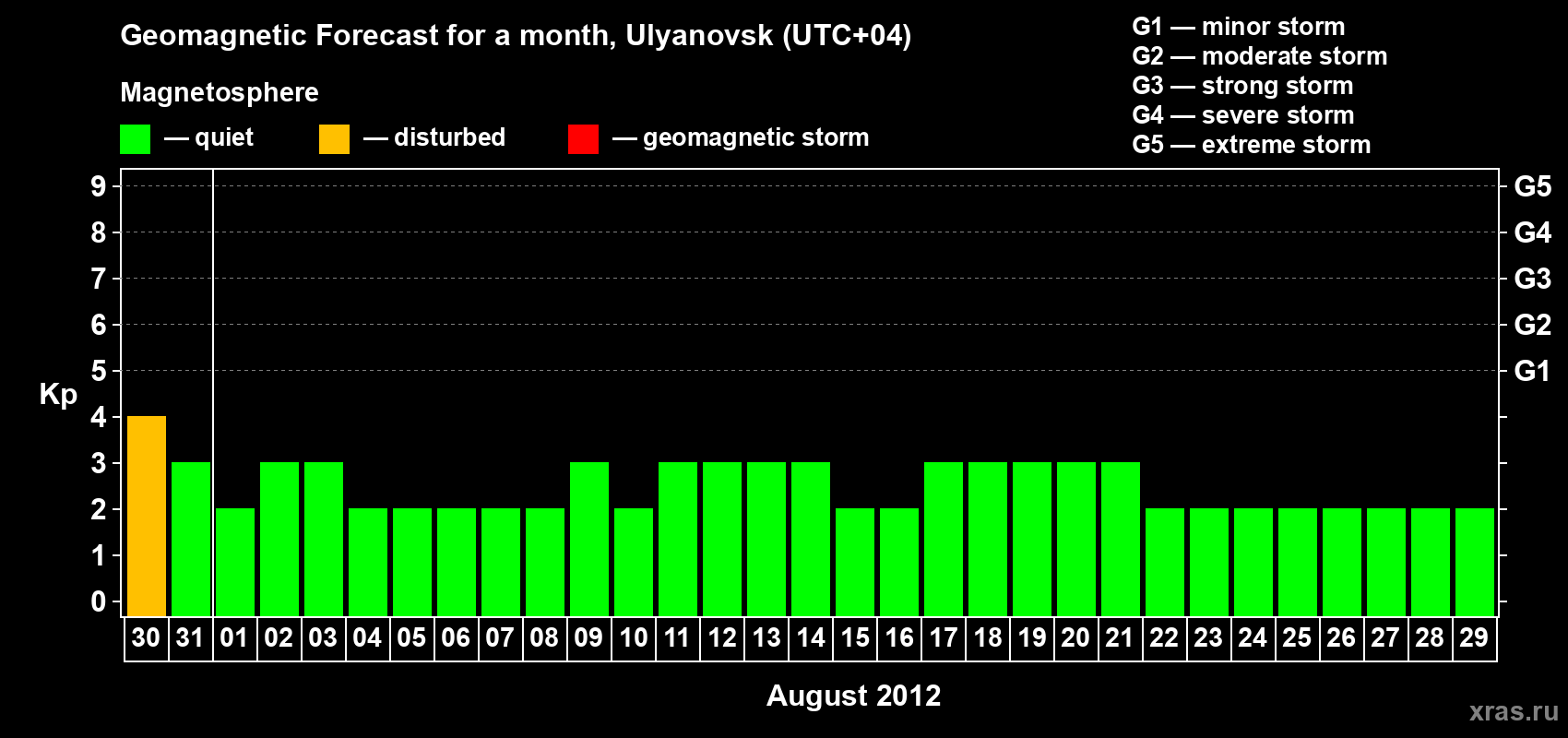Click the G3 label on right axis
Viewport: 1568px width, 738px height.
click(x=1533, y=279)
